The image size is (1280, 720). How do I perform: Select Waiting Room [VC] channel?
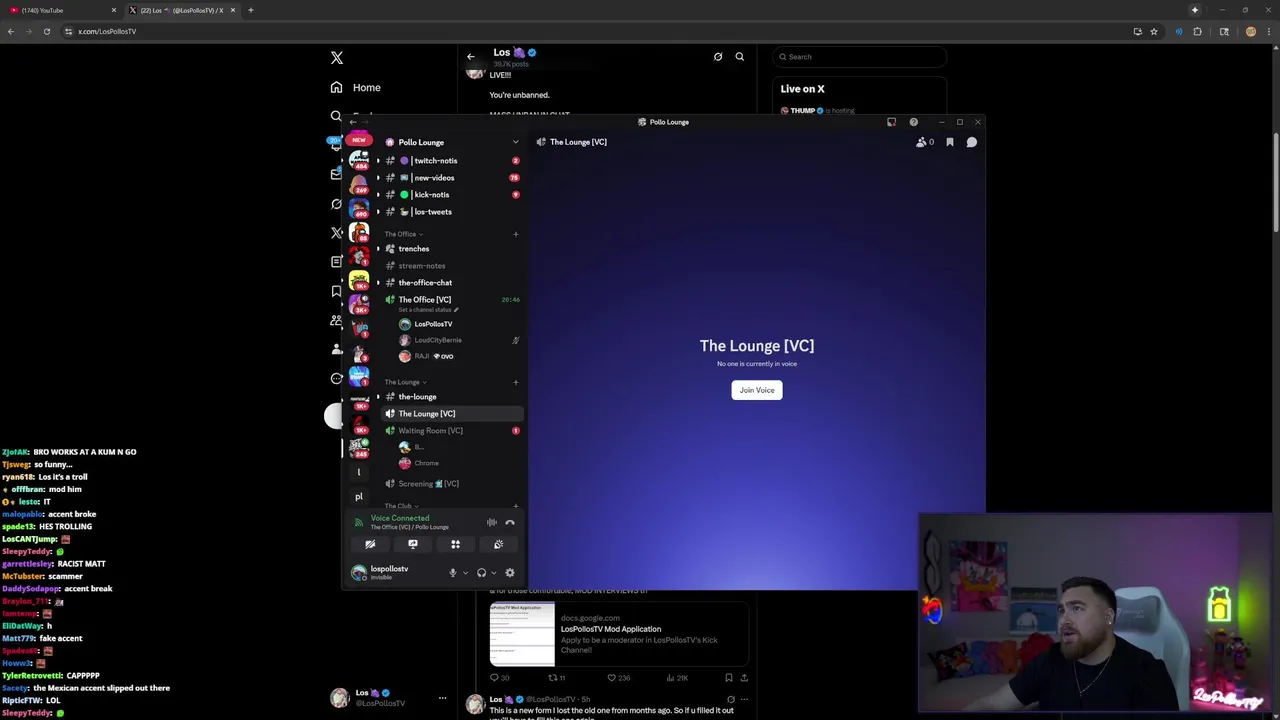point(450,431)
